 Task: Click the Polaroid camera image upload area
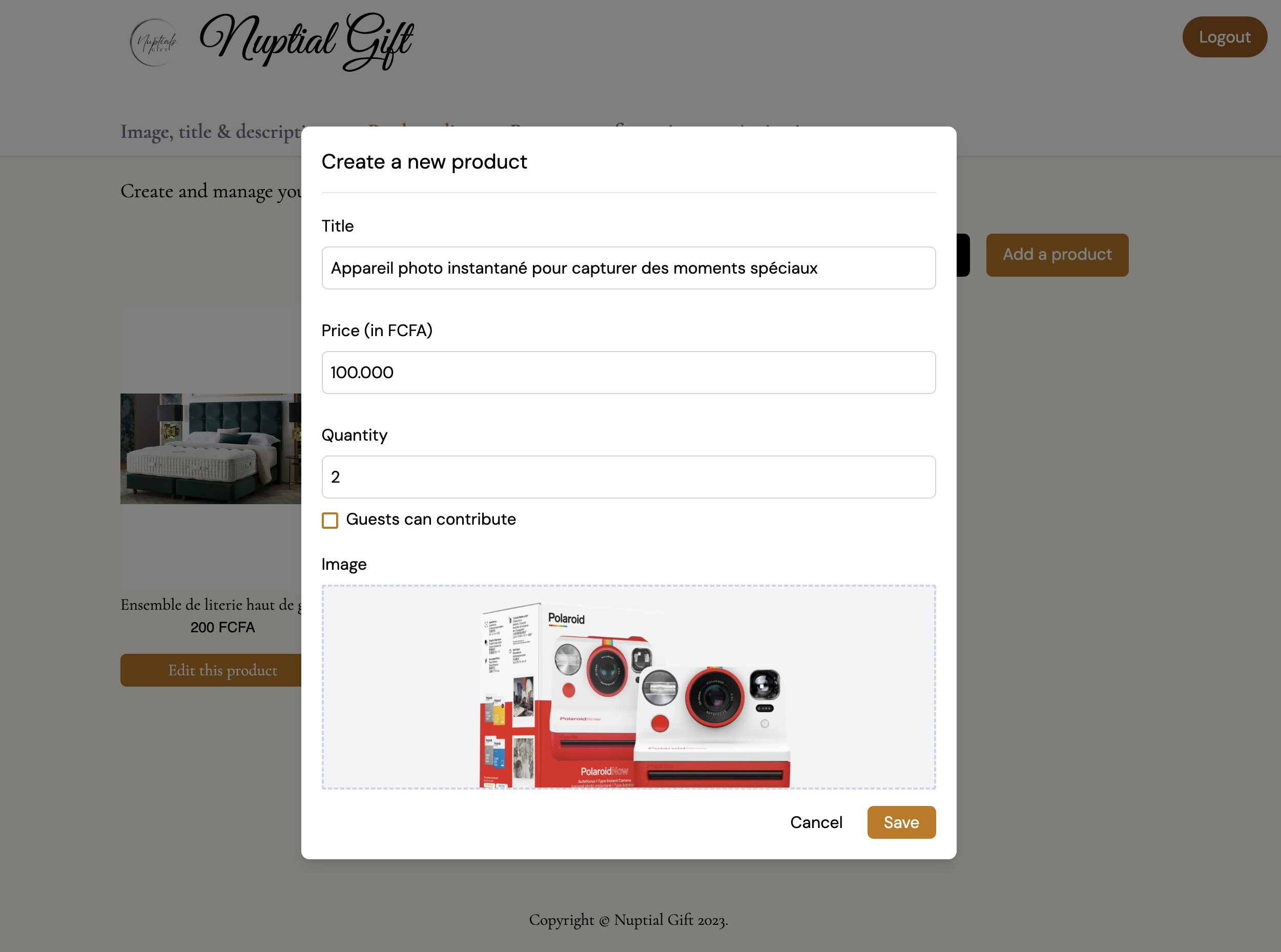coord(629,687)
